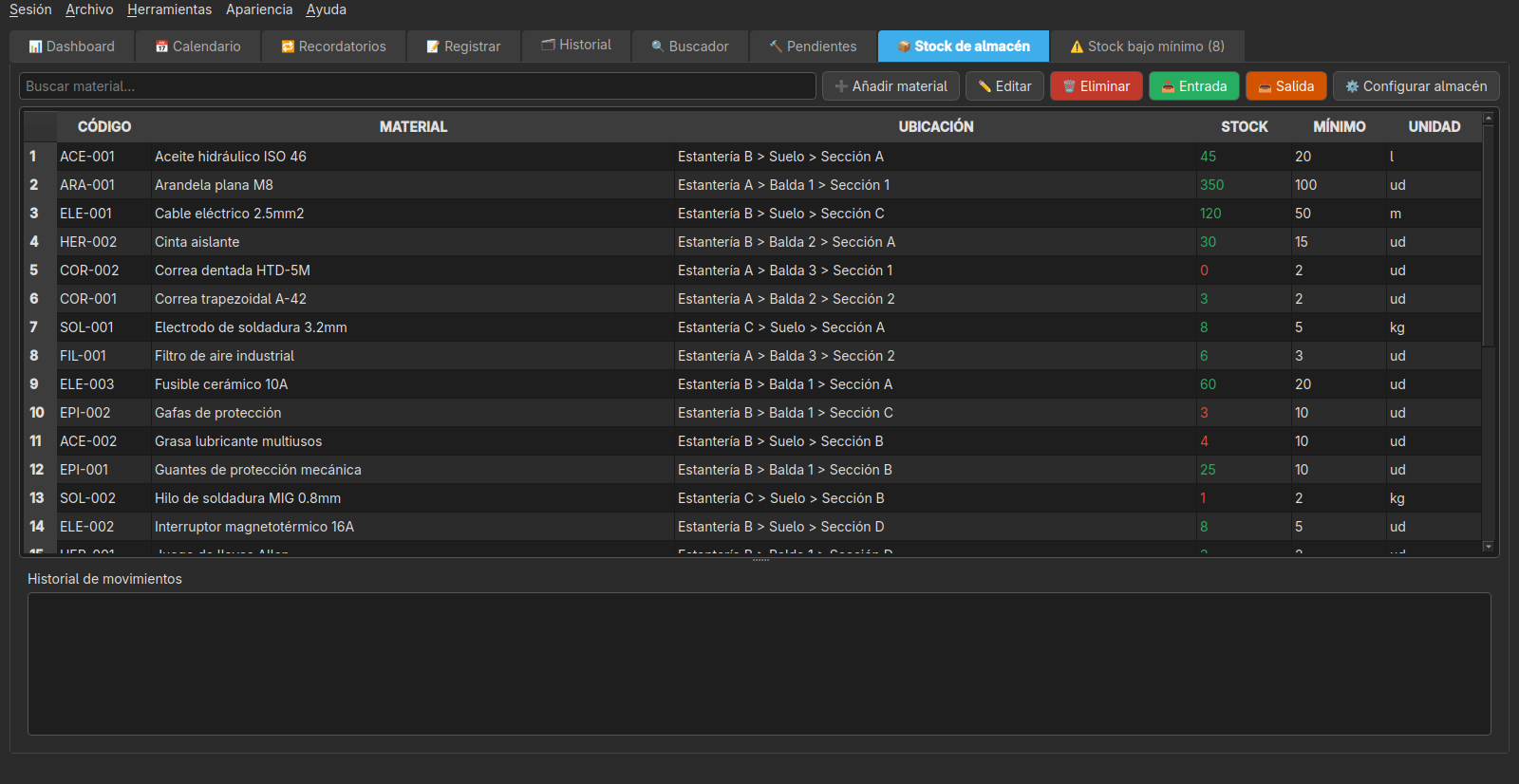
Task: Click the calendar icon on Calendario tab
Action: [161, 47]
